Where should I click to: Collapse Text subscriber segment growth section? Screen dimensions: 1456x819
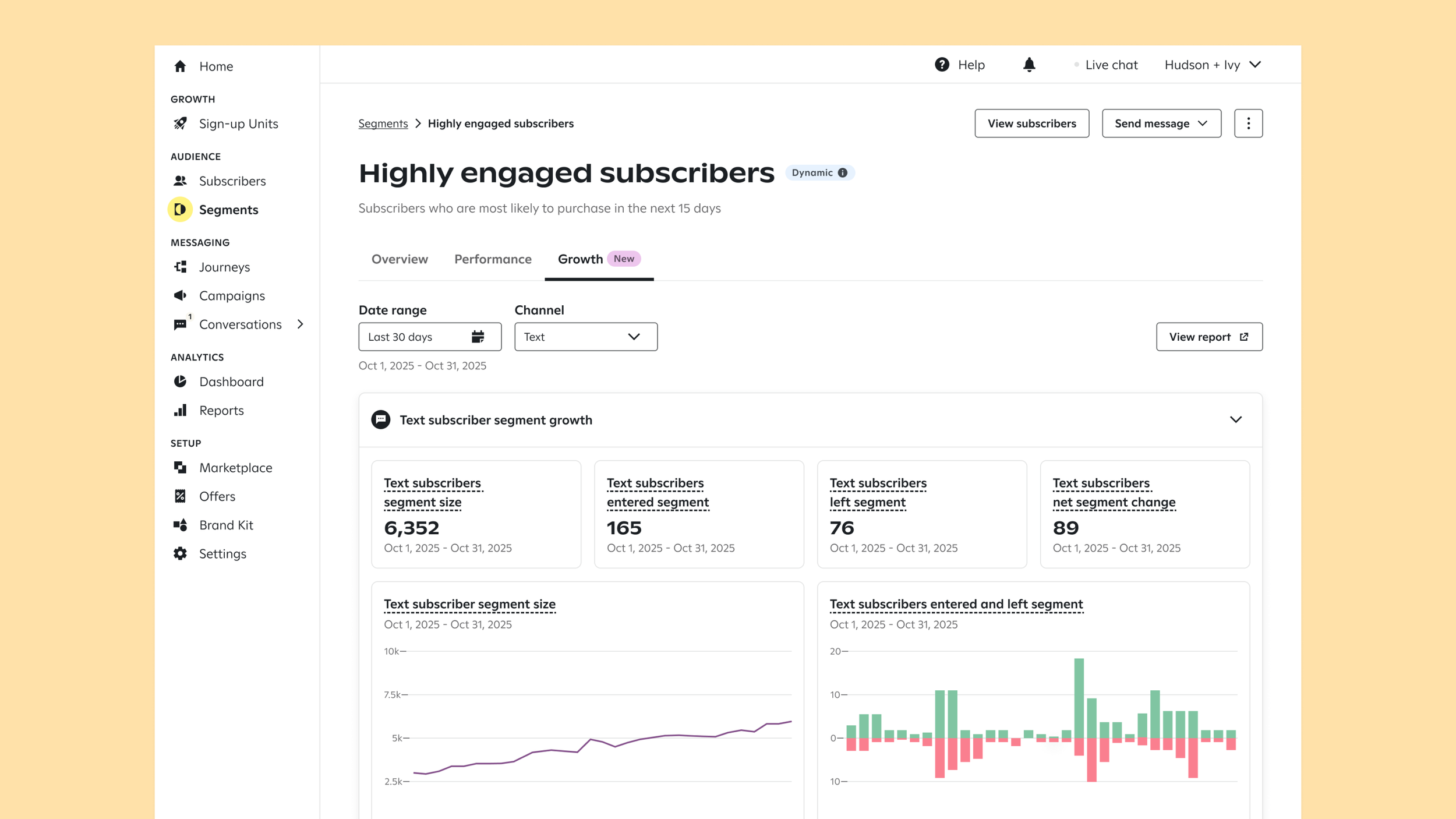[1235, 420]
